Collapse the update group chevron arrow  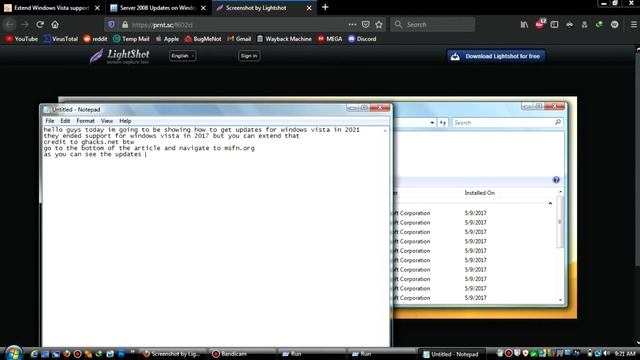click(550, 203)
